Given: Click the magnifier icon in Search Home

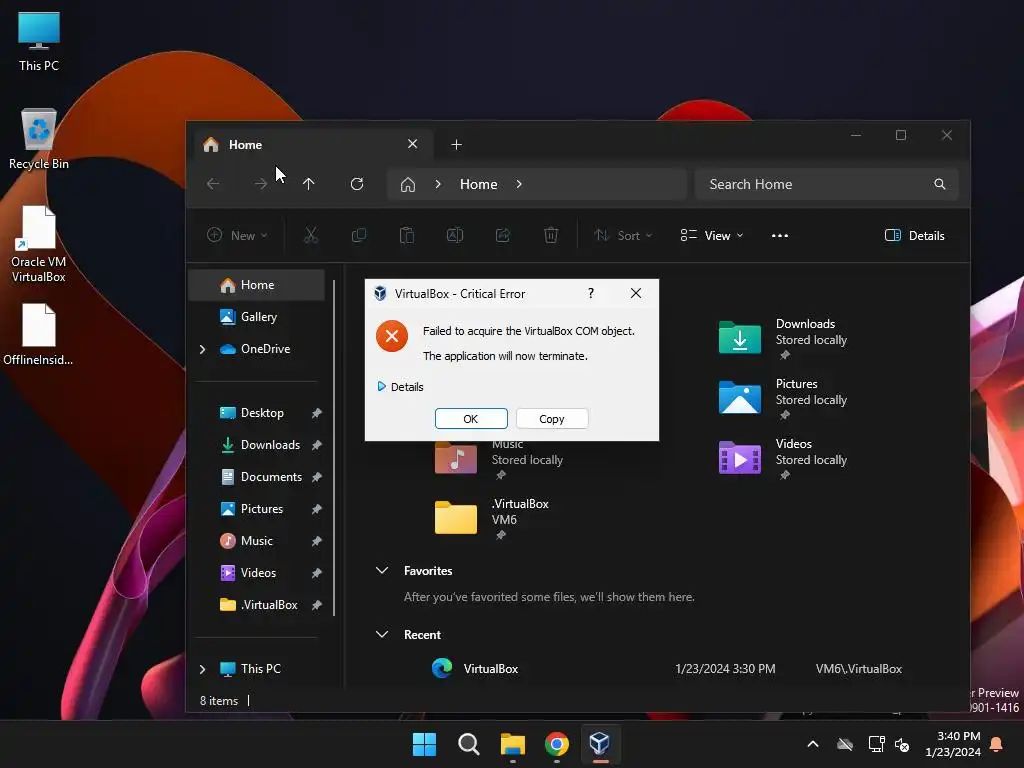Looking at the screenshot, I should 939,184.
